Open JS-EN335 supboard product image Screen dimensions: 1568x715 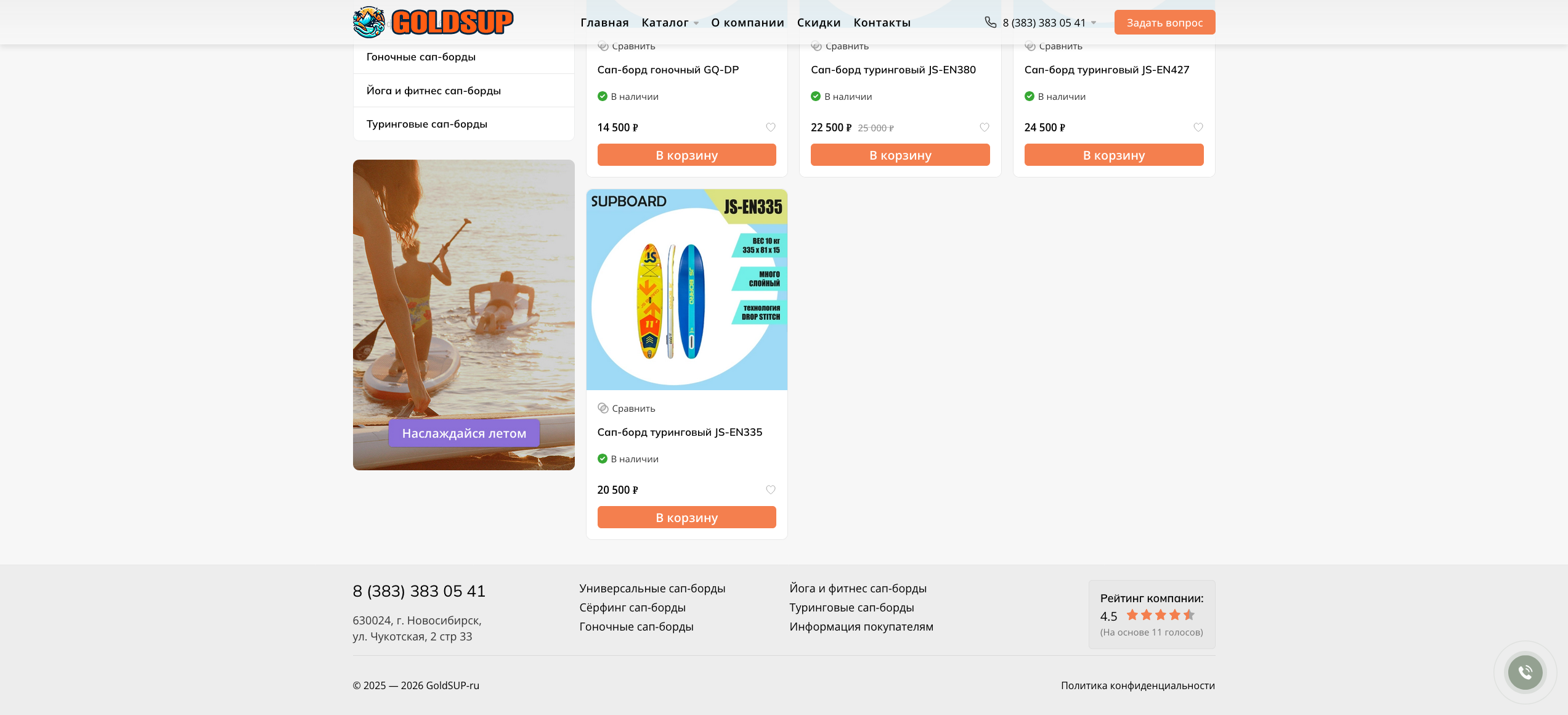pos(687,290)
